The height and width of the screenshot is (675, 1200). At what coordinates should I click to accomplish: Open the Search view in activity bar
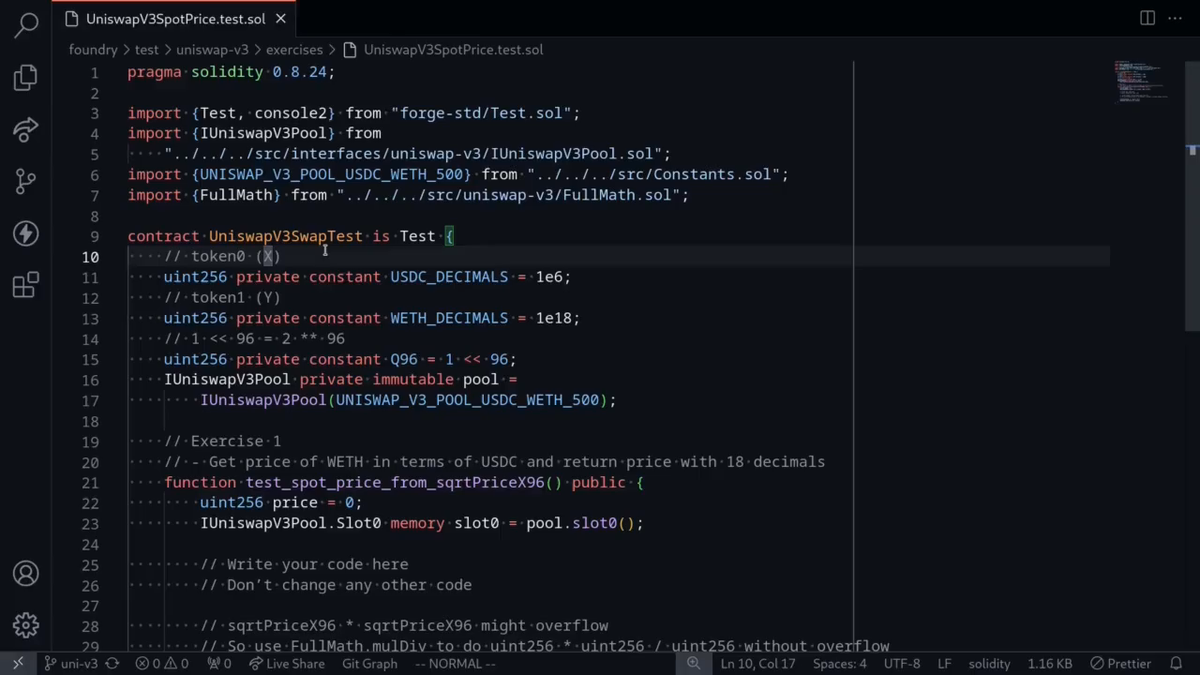tap(26, 25)
